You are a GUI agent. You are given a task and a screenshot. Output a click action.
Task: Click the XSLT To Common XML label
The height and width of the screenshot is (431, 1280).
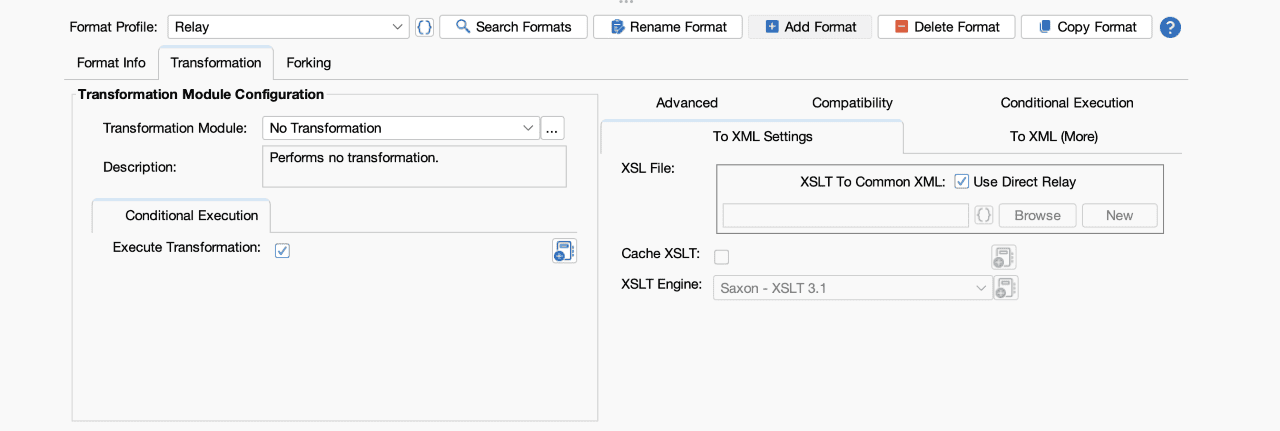(x=873, y=182)
